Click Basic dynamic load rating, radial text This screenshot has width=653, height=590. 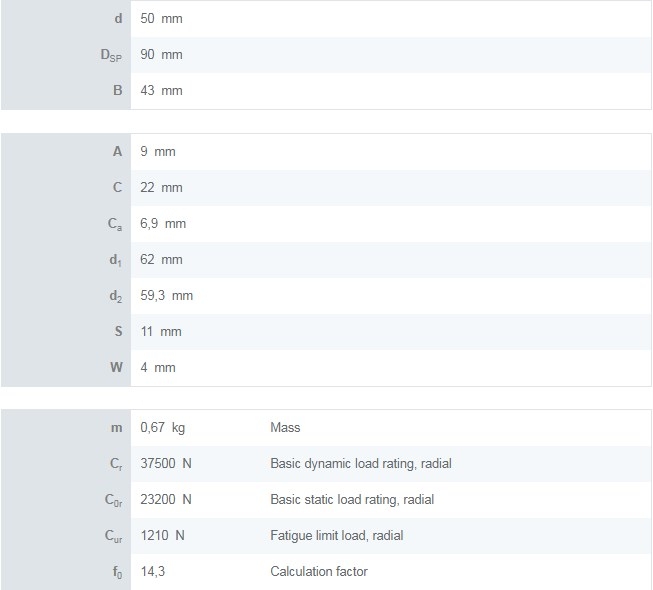pyautogui.click(x=361, y=464)
